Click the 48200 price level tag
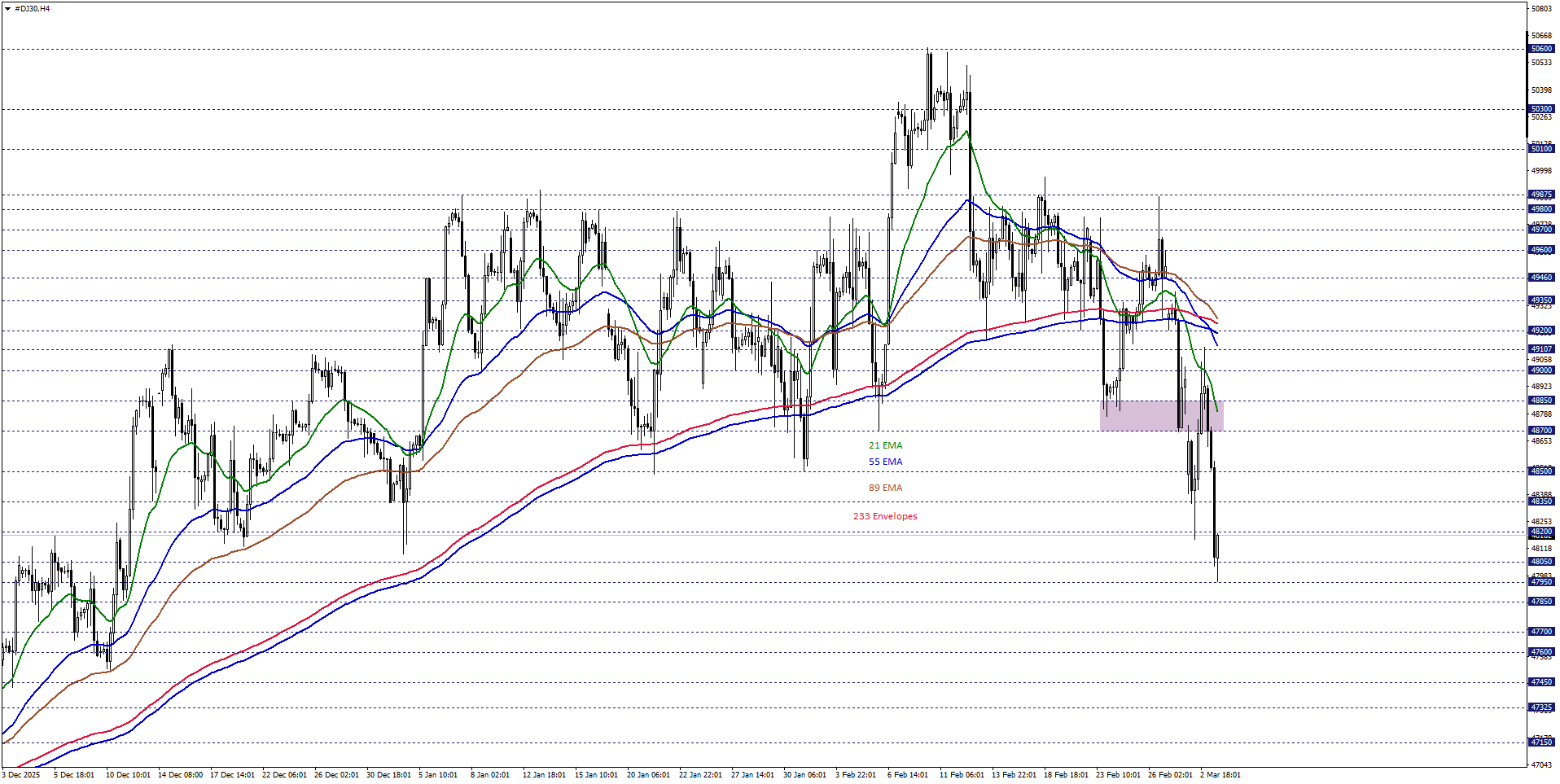Screen dimensions: 1560x784 (x=1541, y=532)
